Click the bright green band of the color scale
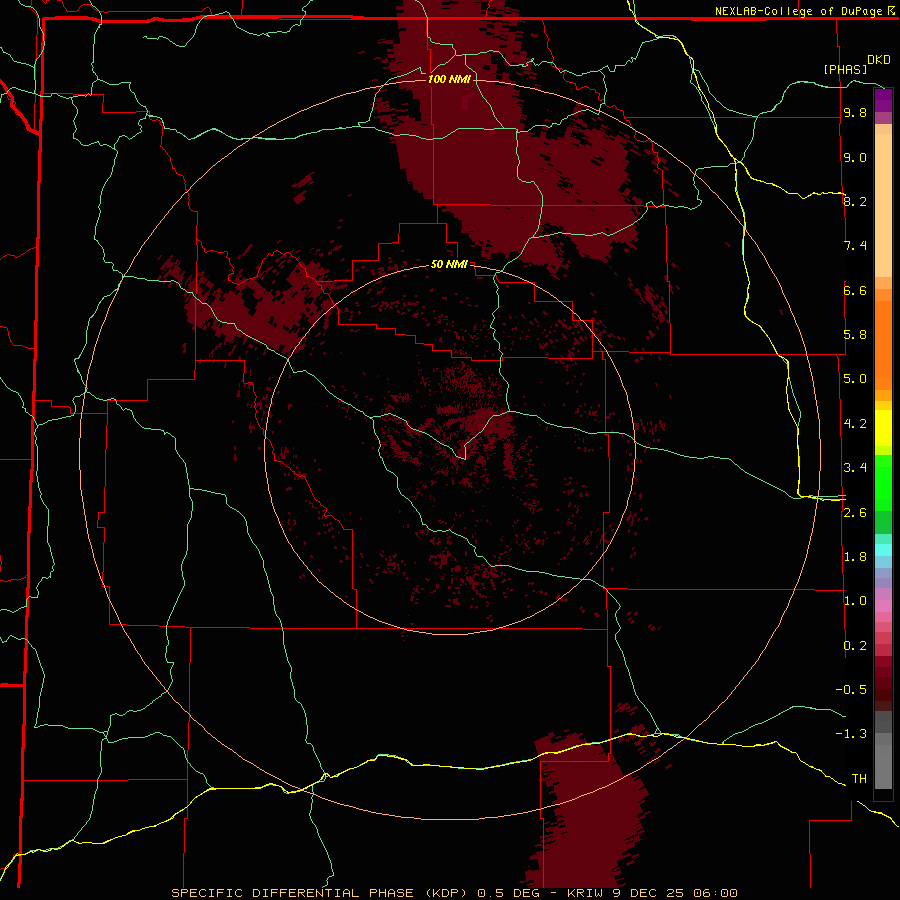The height and width of the screenshot is (900, 900). tap(883, 482)
